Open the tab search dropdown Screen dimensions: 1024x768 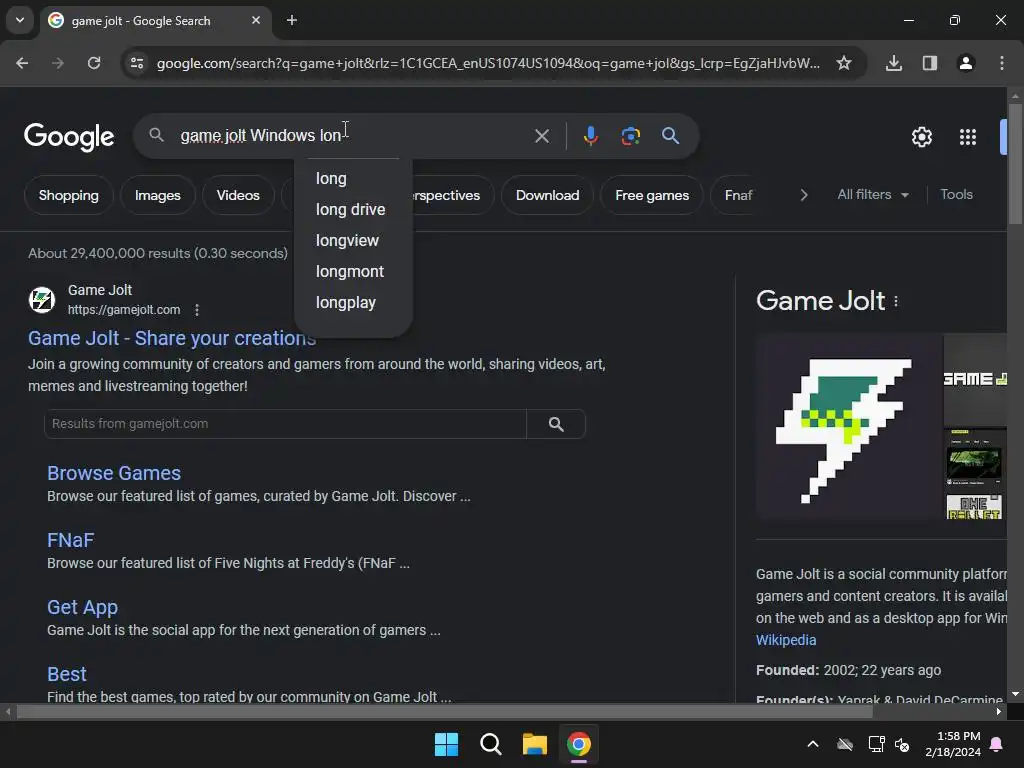point(20,20)
